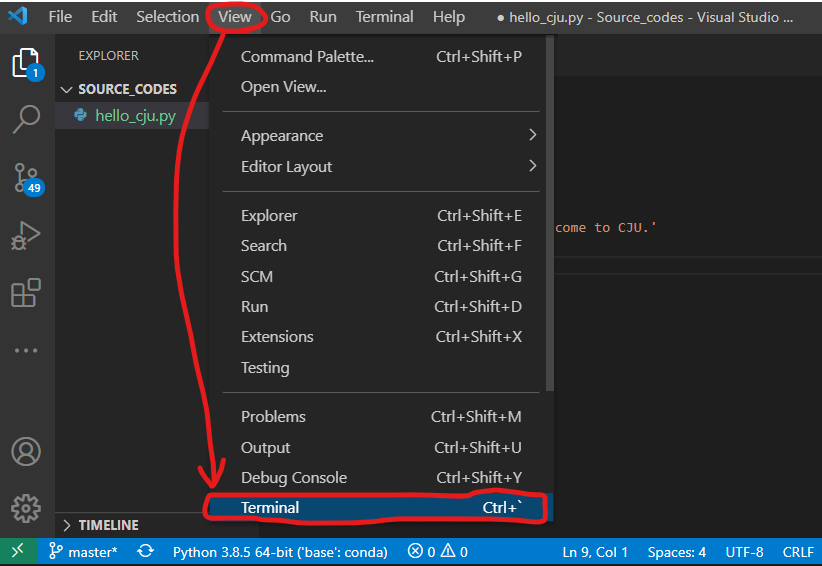Select Output in the View menu
Screen dimensions: 822x566
pyautogui.click(x=381, y=448)
